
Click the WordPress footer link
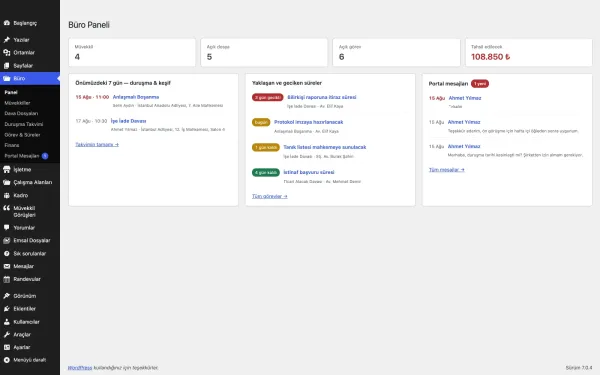[80, 368]
